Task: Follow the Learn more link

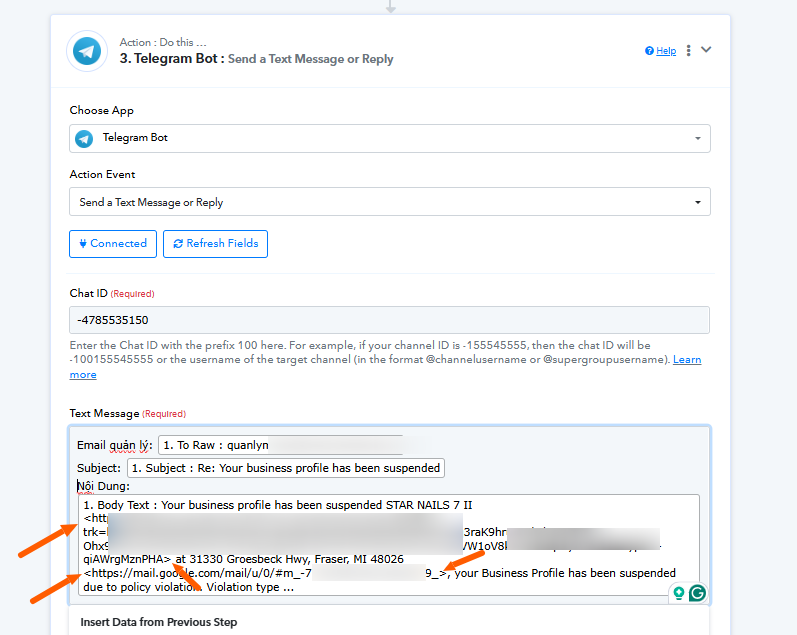Action: [x=83, y=374]
